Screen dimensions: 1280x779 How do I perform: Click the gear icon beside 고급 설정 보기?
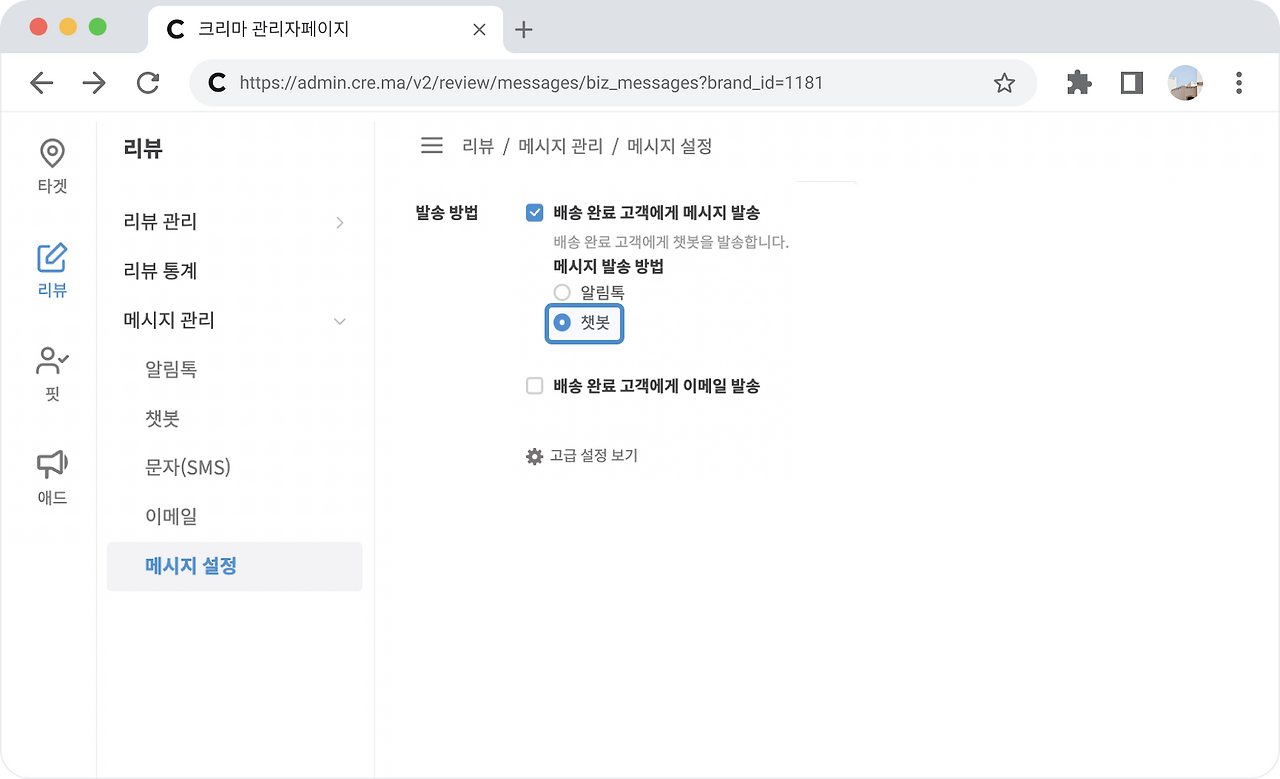(x=534, y=456)
